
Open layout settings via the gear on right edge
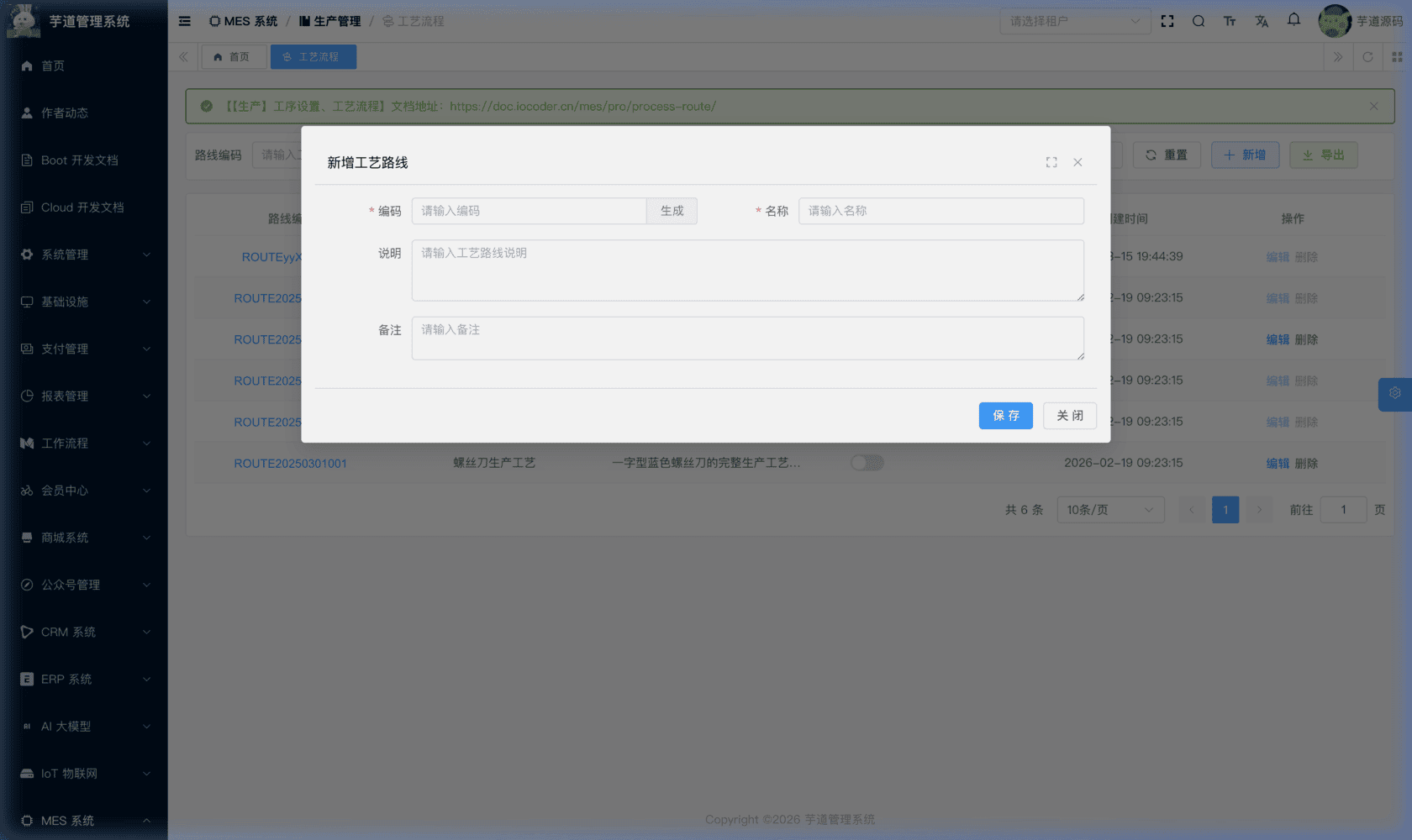(x=1394, y=393)
